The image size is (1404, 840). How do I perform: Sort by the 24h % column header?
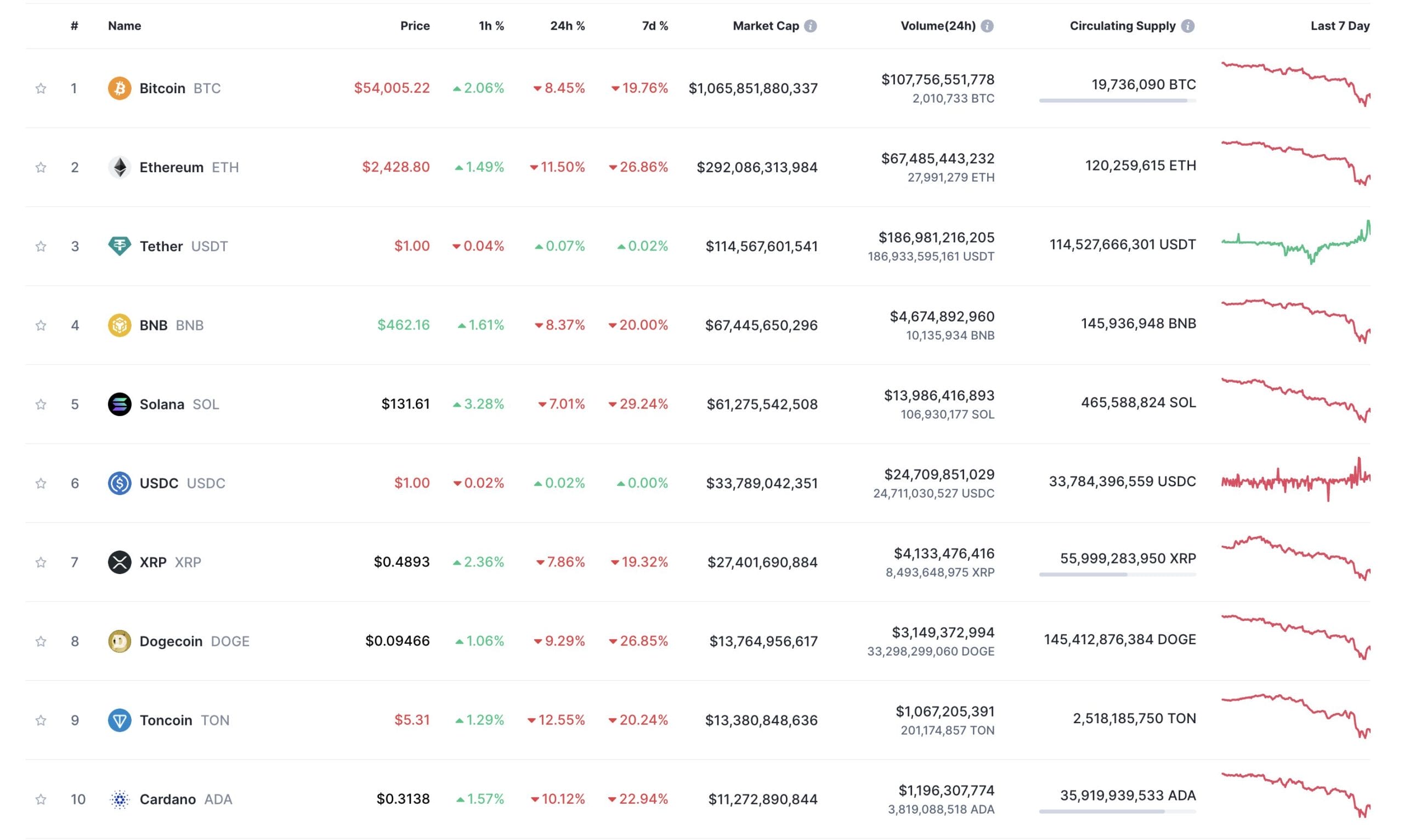click(567, 26)
